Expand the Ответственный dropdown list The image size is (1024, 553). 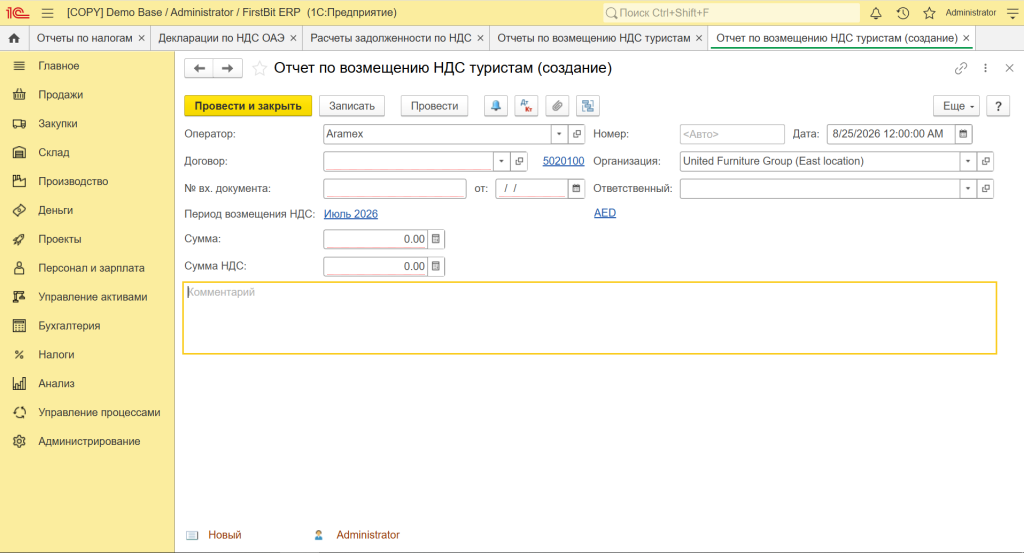968,189
